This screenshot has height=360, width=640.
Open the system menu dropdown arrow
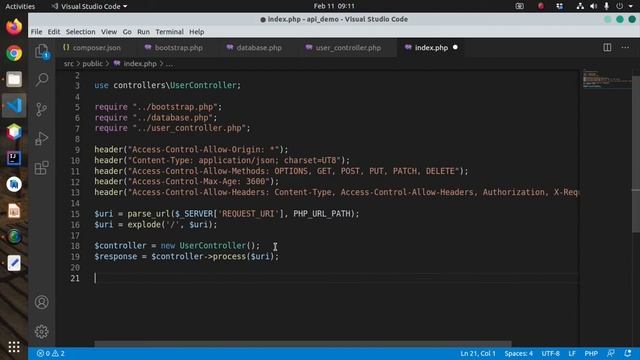tap(631, 6)
